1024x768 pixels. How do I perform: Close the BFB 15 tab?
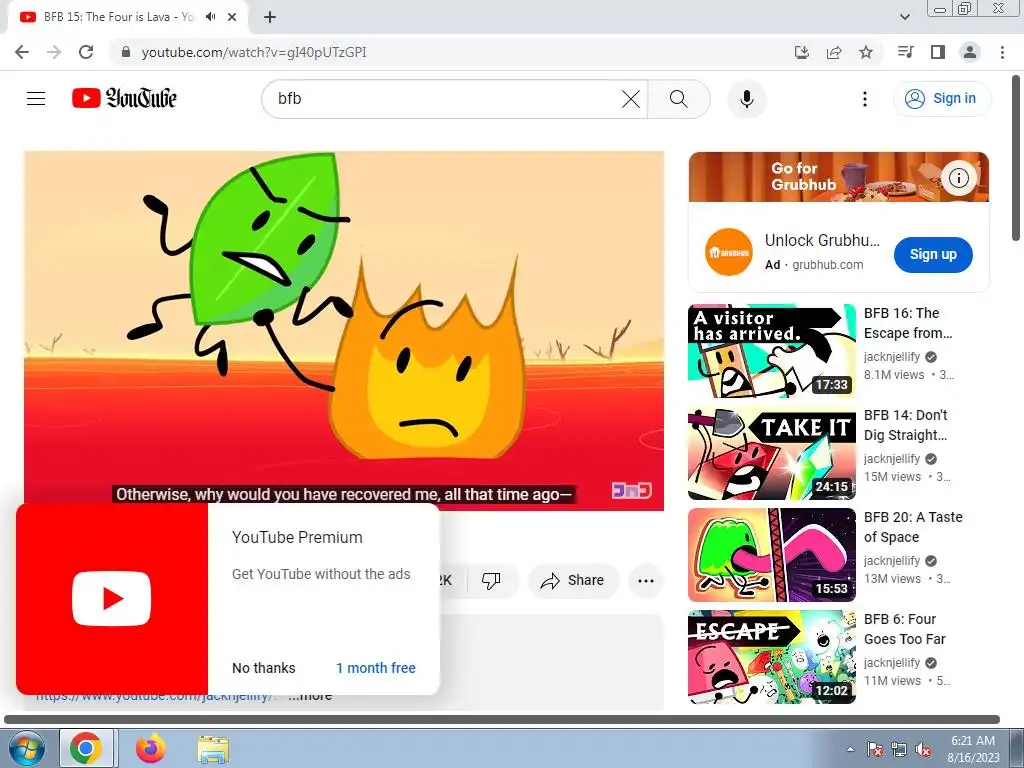pos(232,17)
